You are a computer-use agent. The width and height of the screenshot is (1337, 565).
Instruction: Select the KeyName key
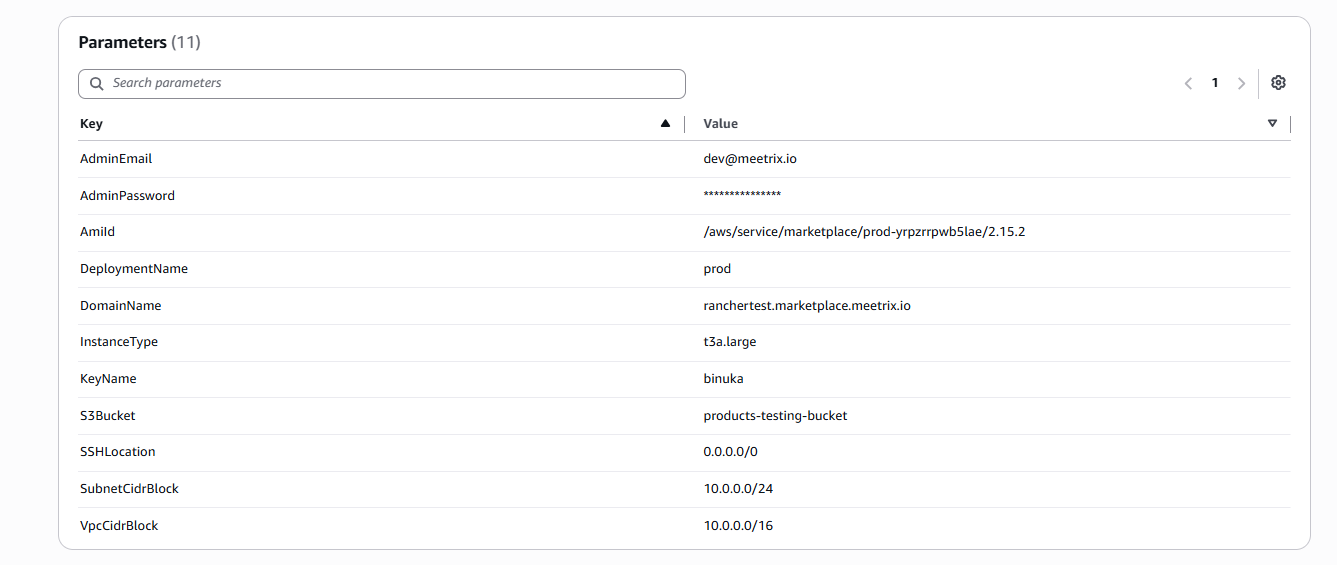[108, 379]
